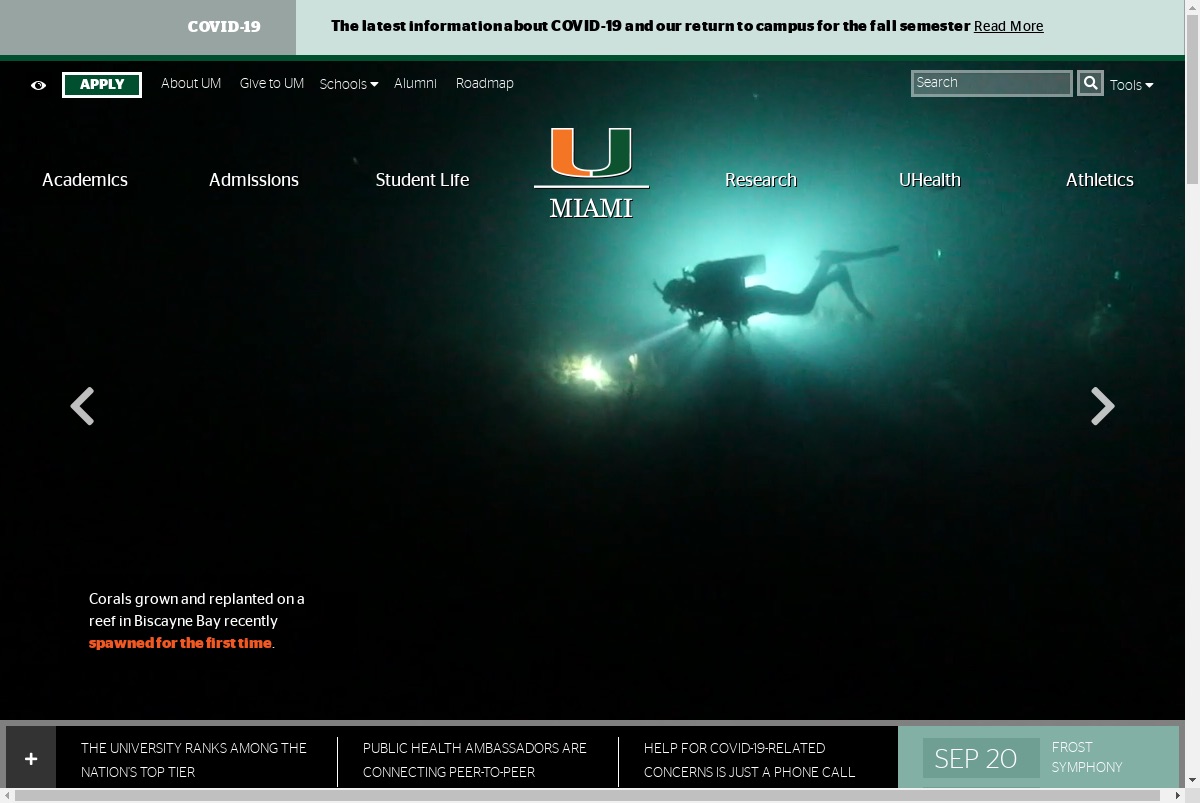Click Read More COVID-19 link
The image size is (1200, 803).
[1008, 27]
